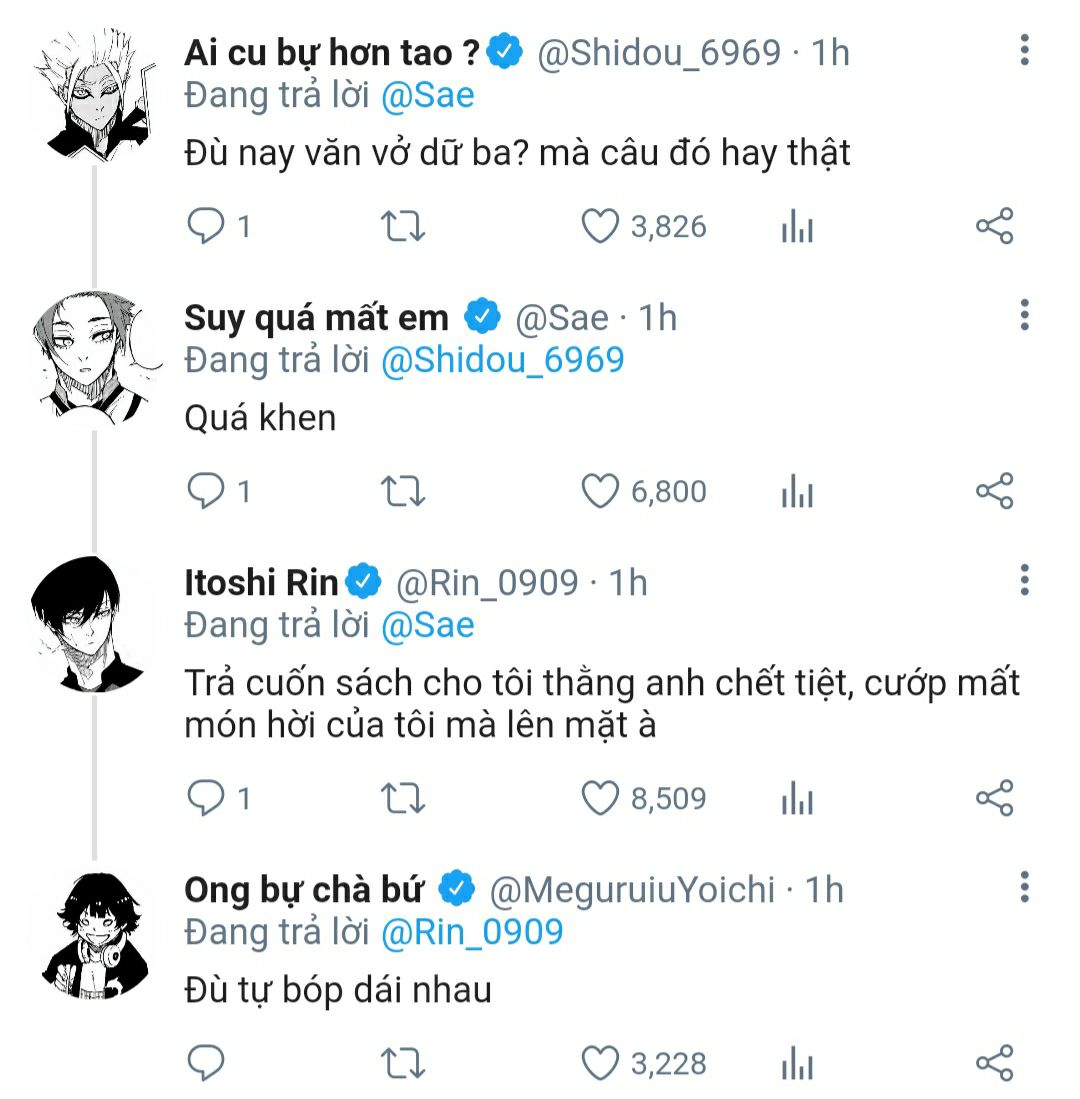This screenshot has height=1099, width=1080.
Task: Share the tweet by @MeguruiuYoichi
Action: click(994, 1063)
